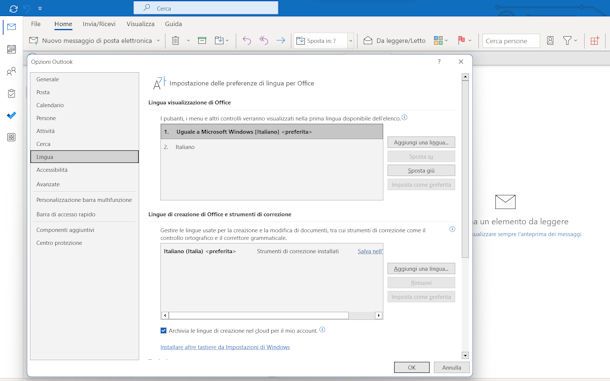Click info icon beside authoring languages description

click(x=452, y=229)
